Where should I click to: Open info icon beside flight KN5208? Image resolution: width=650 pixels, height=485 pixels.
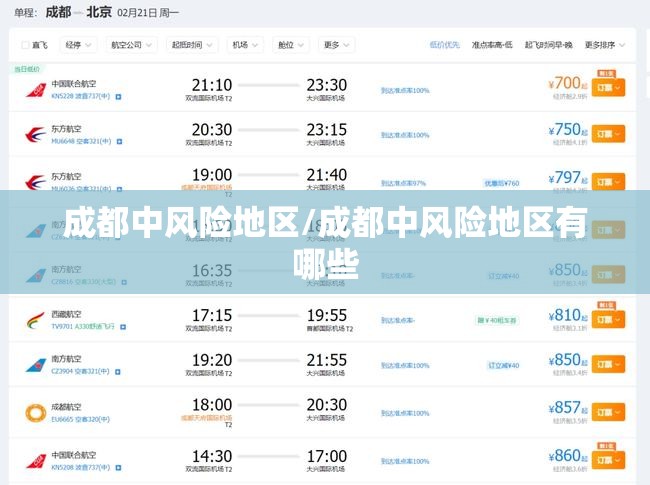(119, 468)
